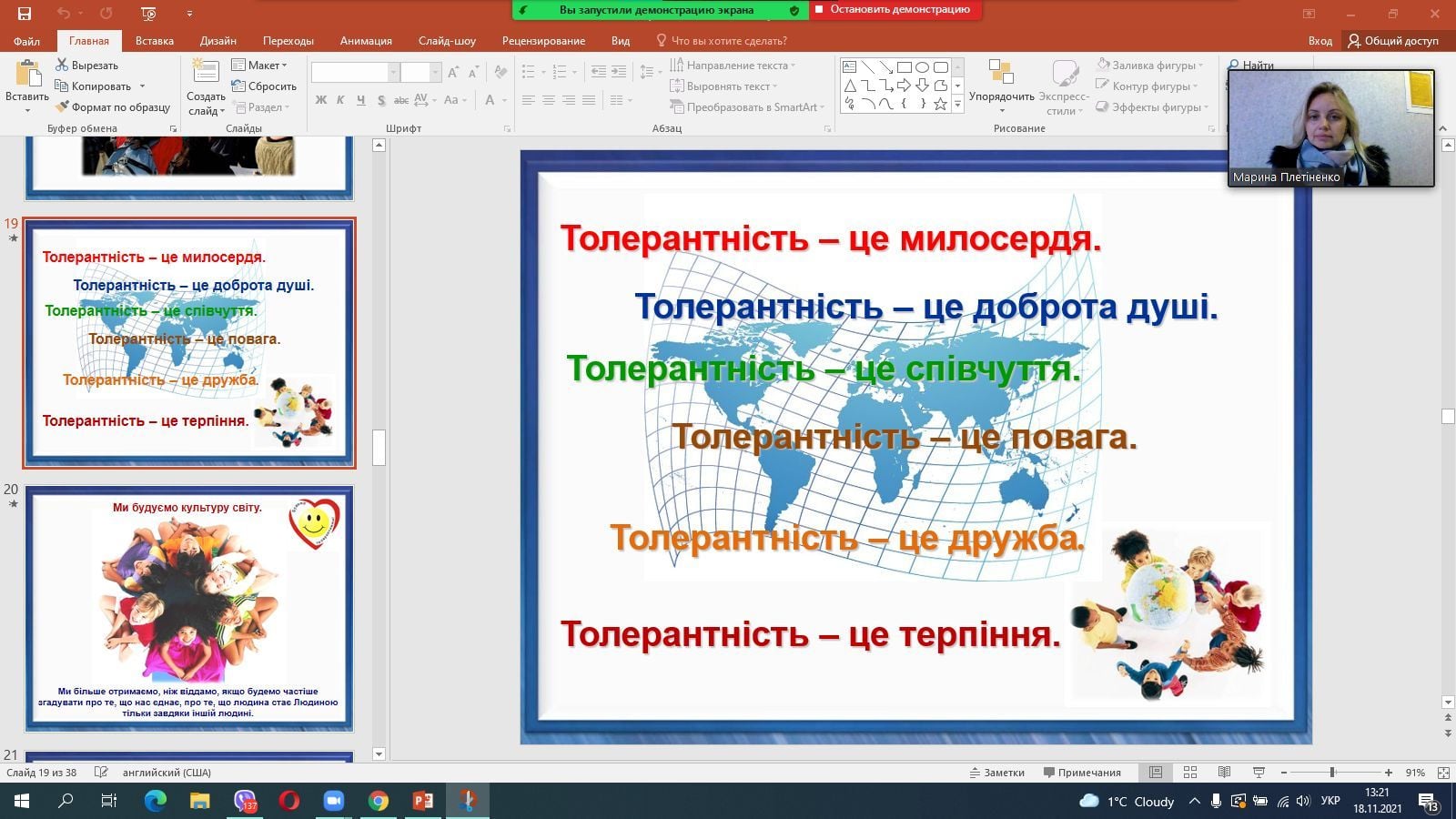This screenshot has height=819, width=1456.
Task: Toggle center text alignment
Action: (x=549, y=100)
